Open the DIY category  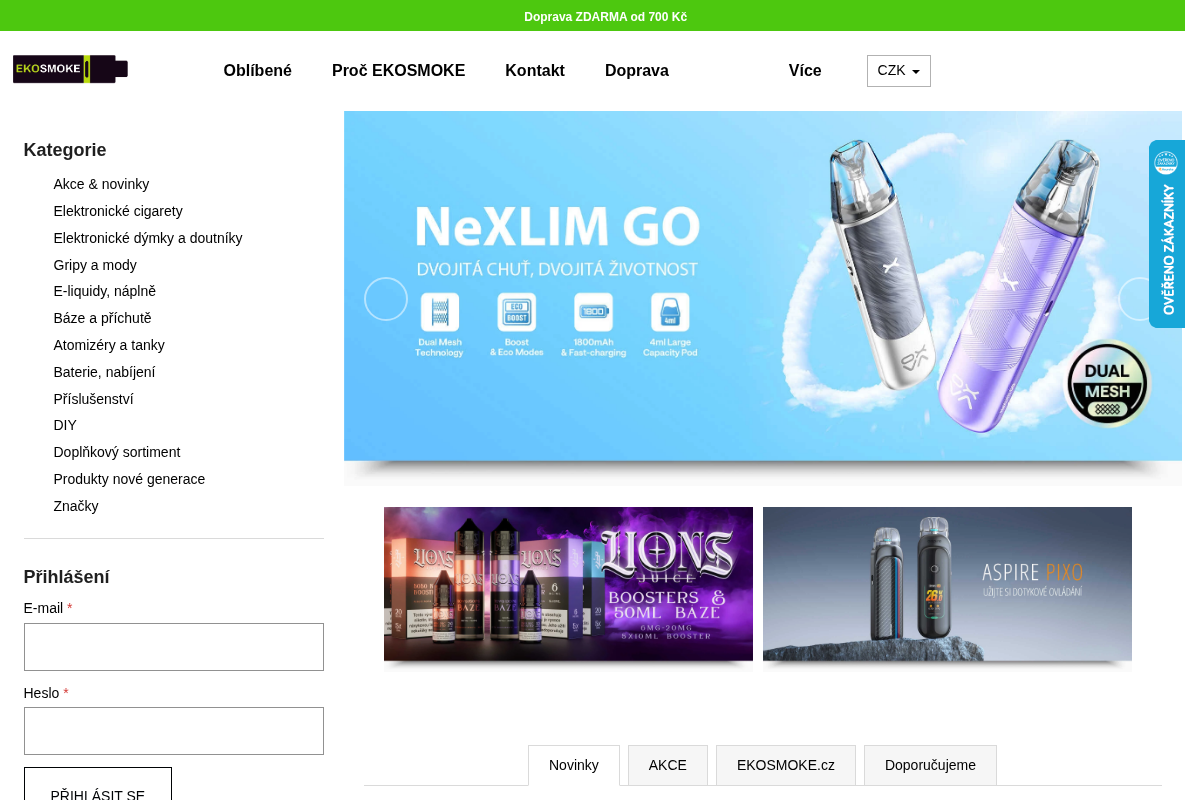(65, 425)
